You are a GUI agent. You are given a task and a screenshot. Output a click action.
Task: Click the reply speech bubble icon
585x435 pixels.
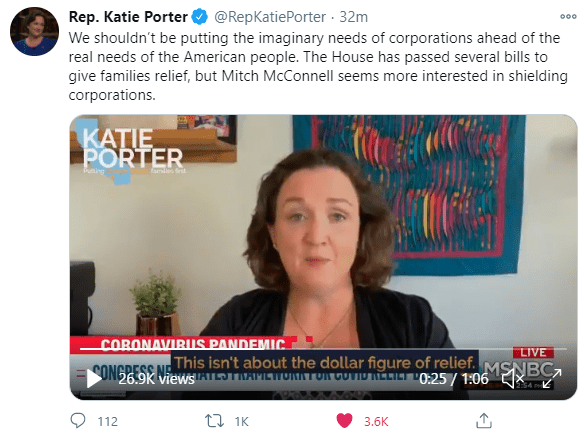pos(78,420)
